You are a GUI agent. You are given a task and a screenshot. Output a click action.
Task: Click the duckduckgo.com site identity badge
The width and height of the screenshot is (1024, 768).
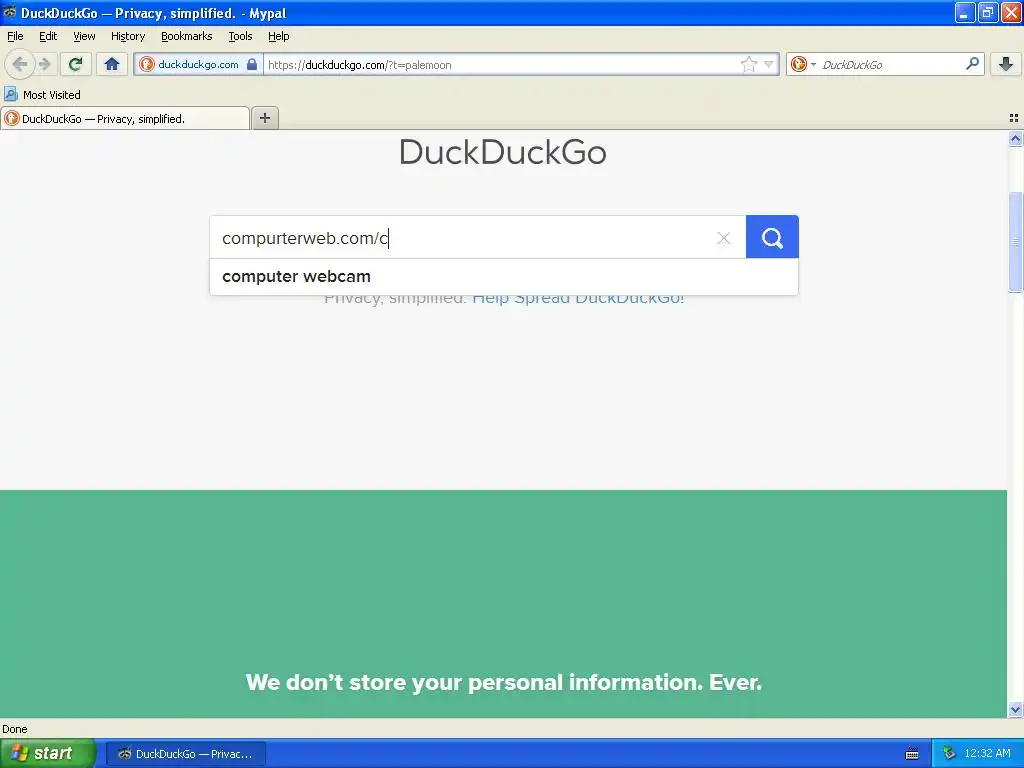coord(199,64)
